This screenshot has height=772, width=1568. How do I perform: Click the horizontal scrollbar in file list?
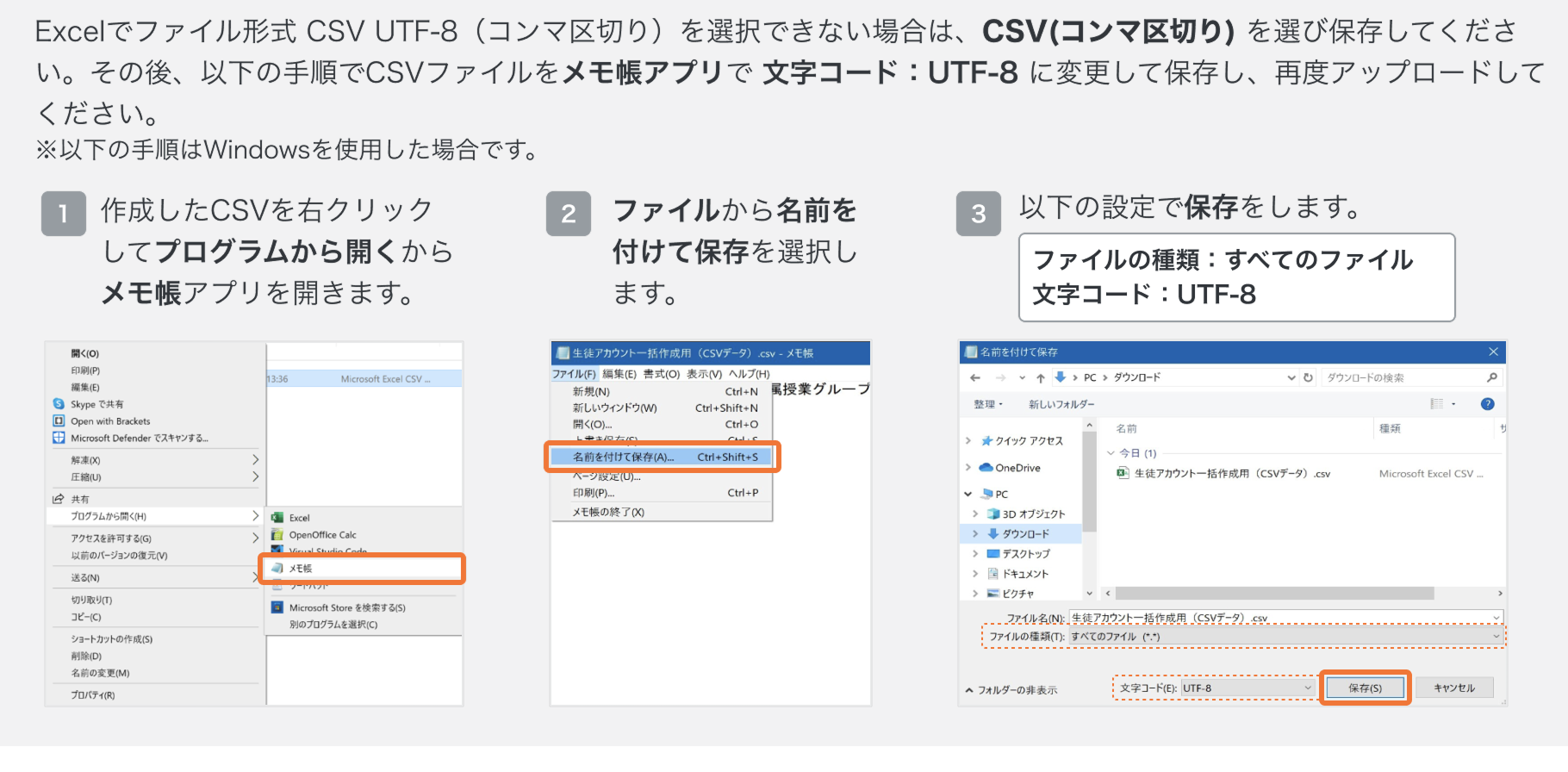pyautogui.click(x=1274, y=593)
